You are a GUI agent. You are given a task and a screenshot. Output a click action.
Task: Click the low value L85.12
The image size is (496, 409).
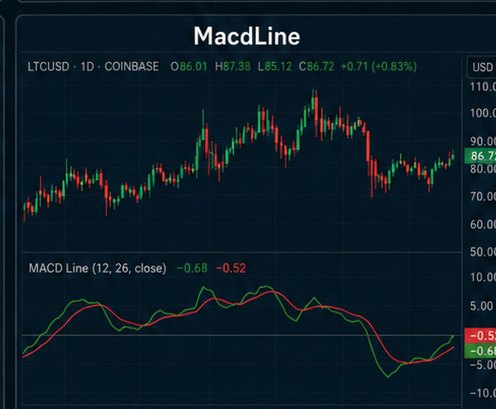click(x=275, y=67)
